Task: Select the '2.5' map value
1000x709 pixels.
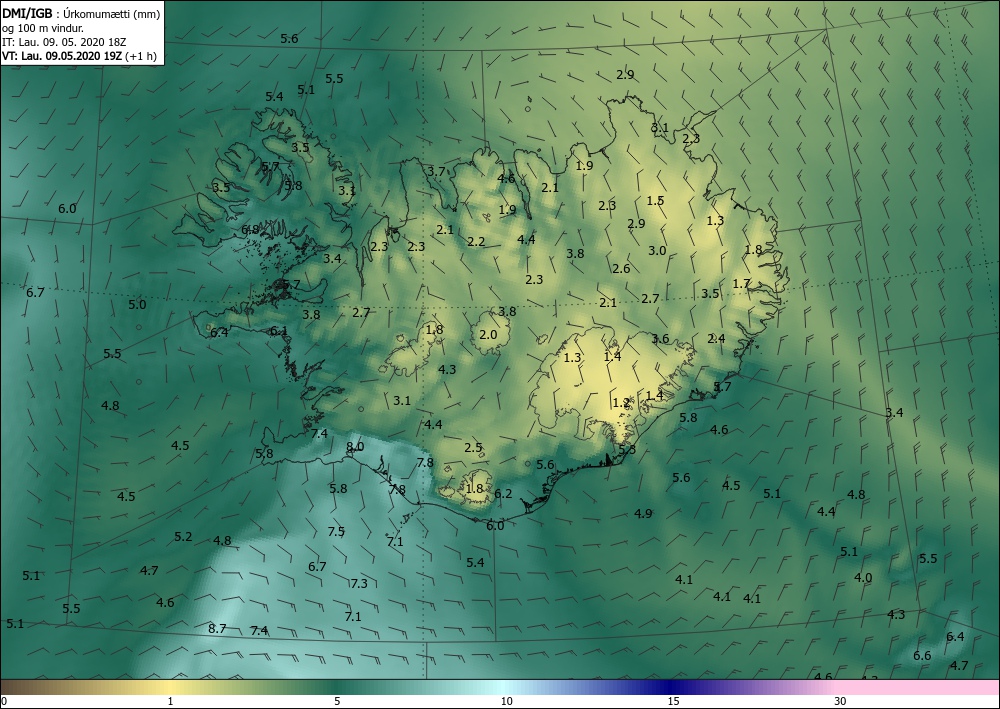Action: pos(473,447)
